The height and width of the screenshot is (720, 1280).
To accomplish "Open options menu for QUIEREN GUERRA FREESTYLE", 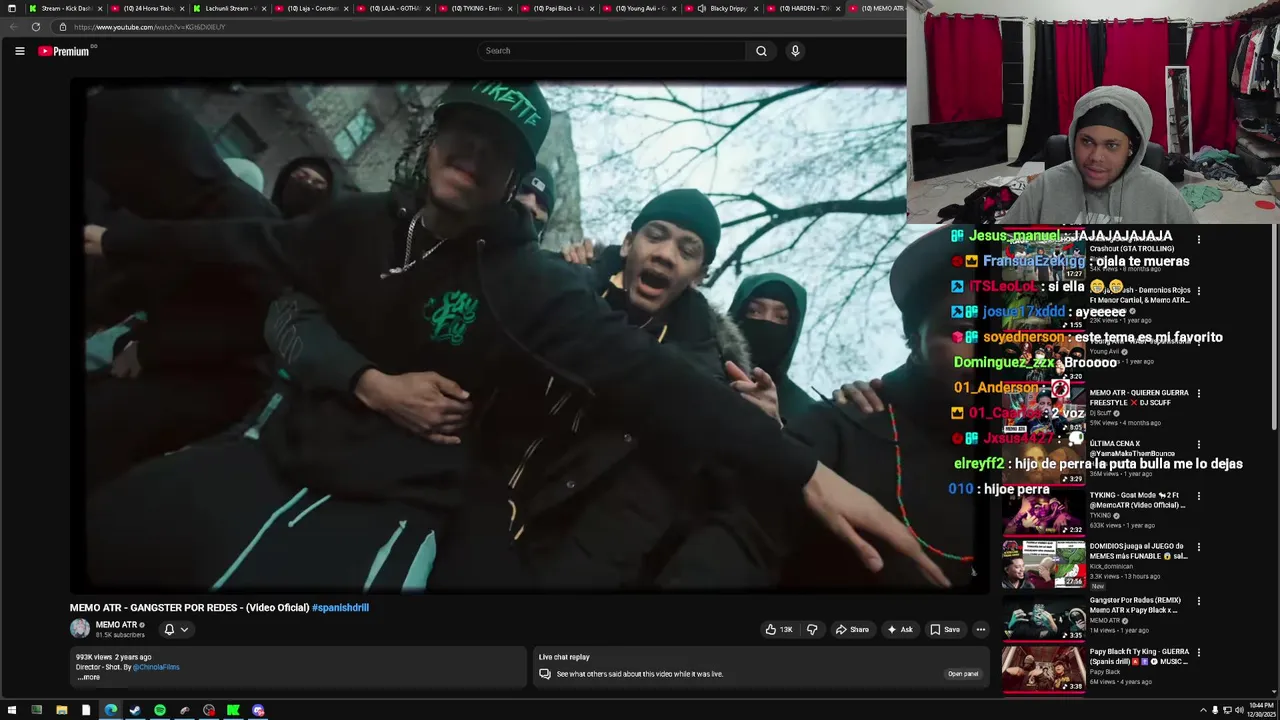I will click(1198, 393).
